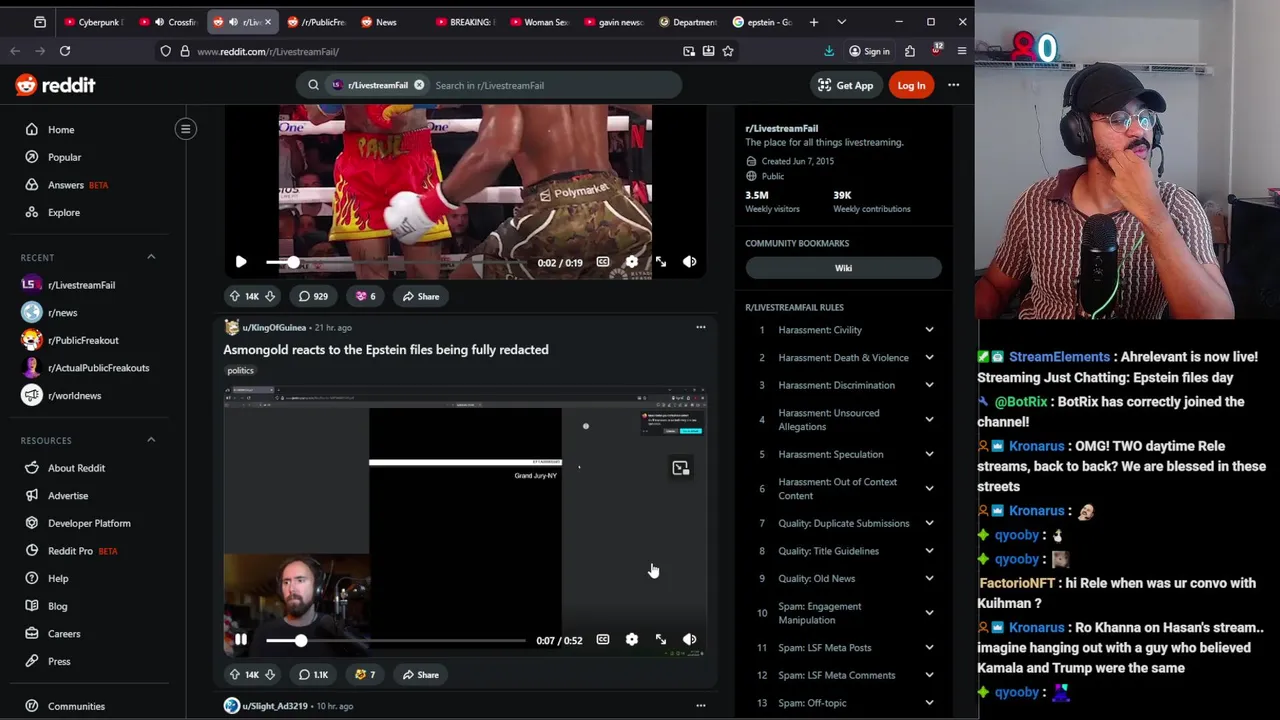
Task: Collapse the left navigation sidebar
Action: click(x=186, y=129)
